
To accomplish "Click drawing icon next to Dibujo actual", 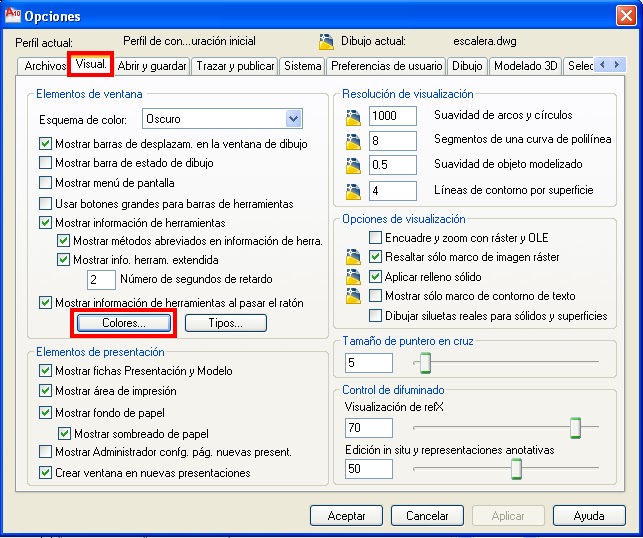I will 326,41.
